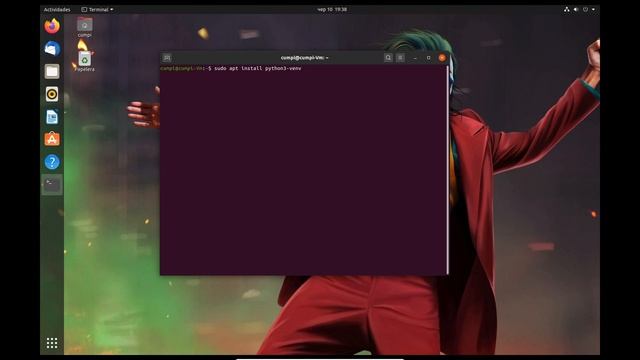Click the volume icon in top bar
640x360 pixels.
[x=576, y=9]
